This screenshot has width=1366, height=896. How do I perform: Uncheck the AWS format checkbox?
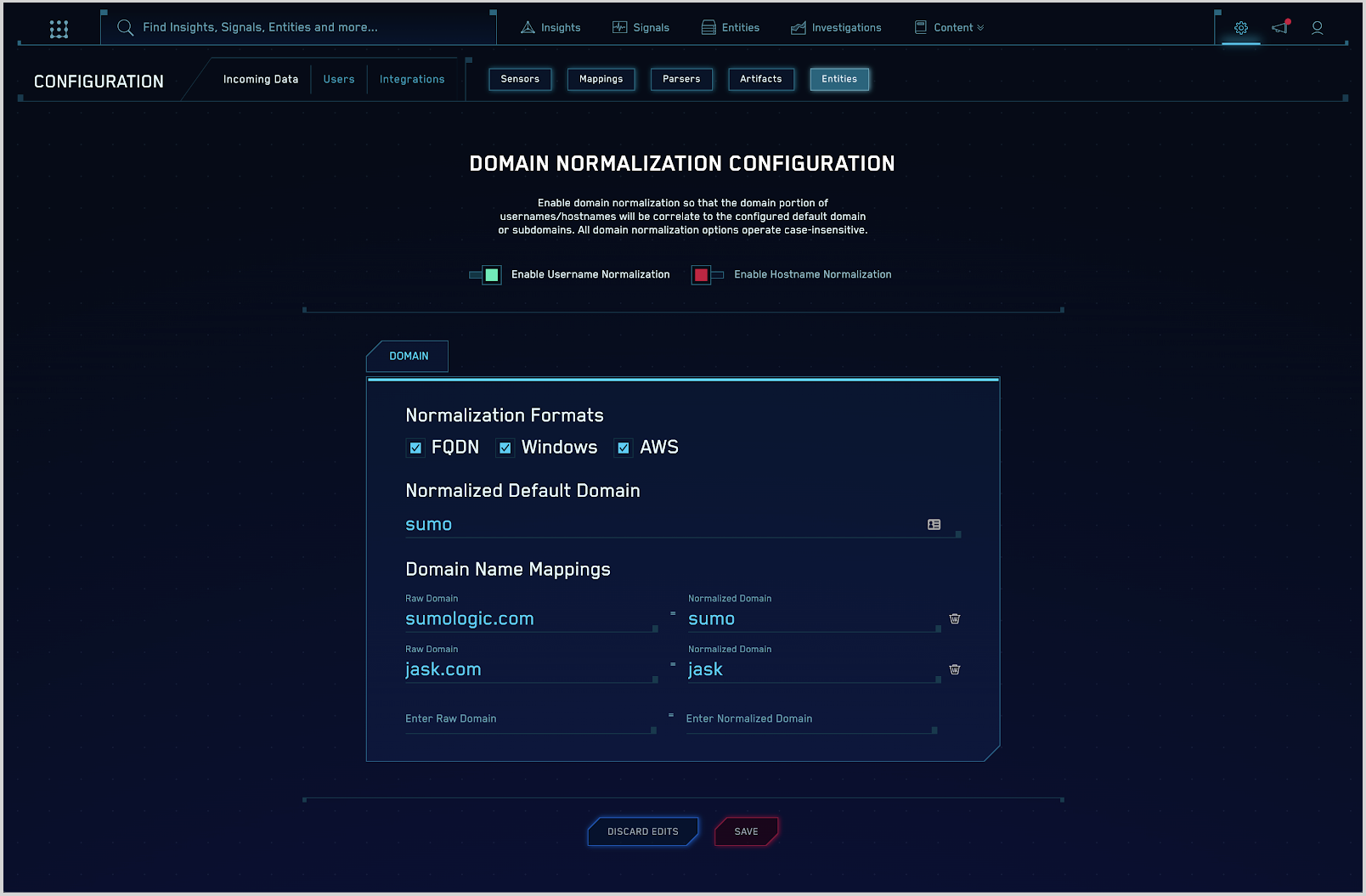pos(624,448)
